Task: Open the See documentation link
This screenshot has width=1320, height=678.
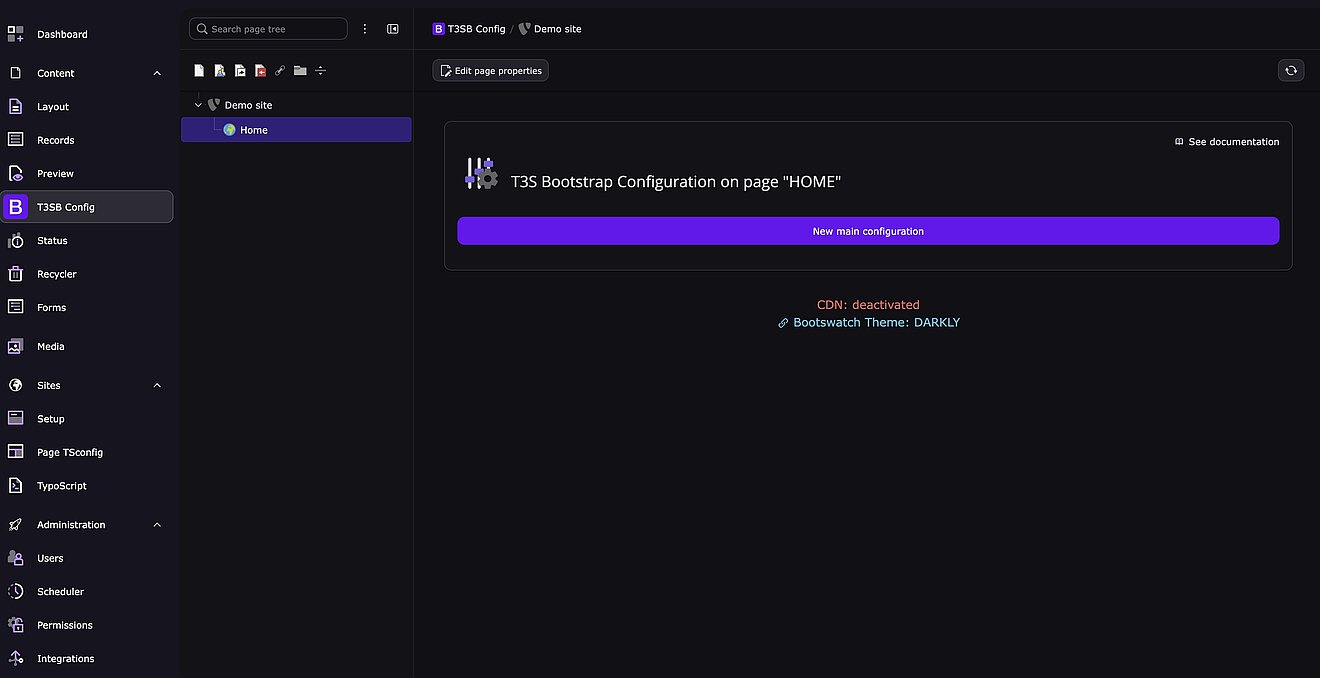Action: (x=1227, y=142)
